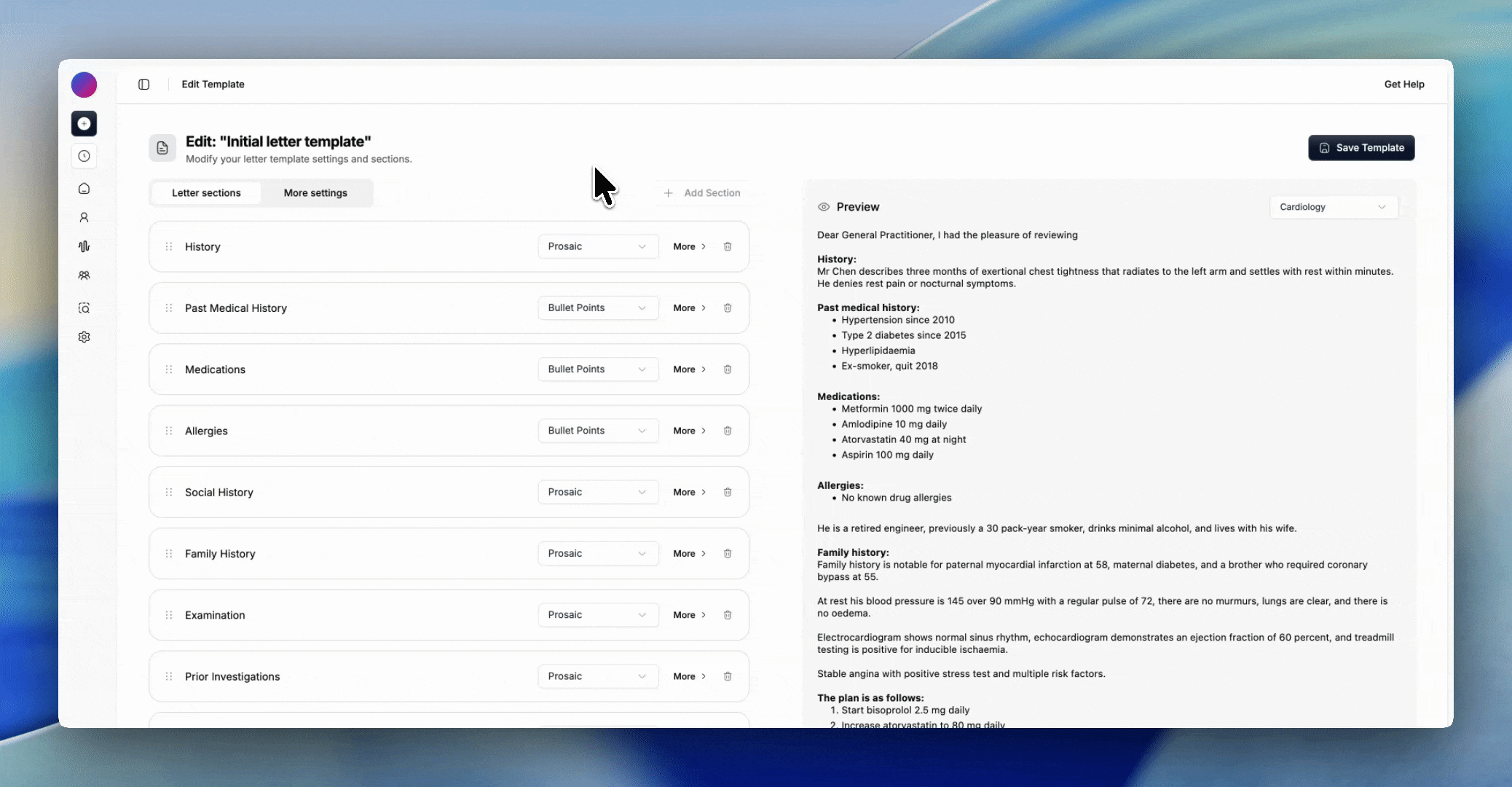The image size is (1512, 787).
Task: Open Examination format dropdown
Action: [x=598, y=615]
